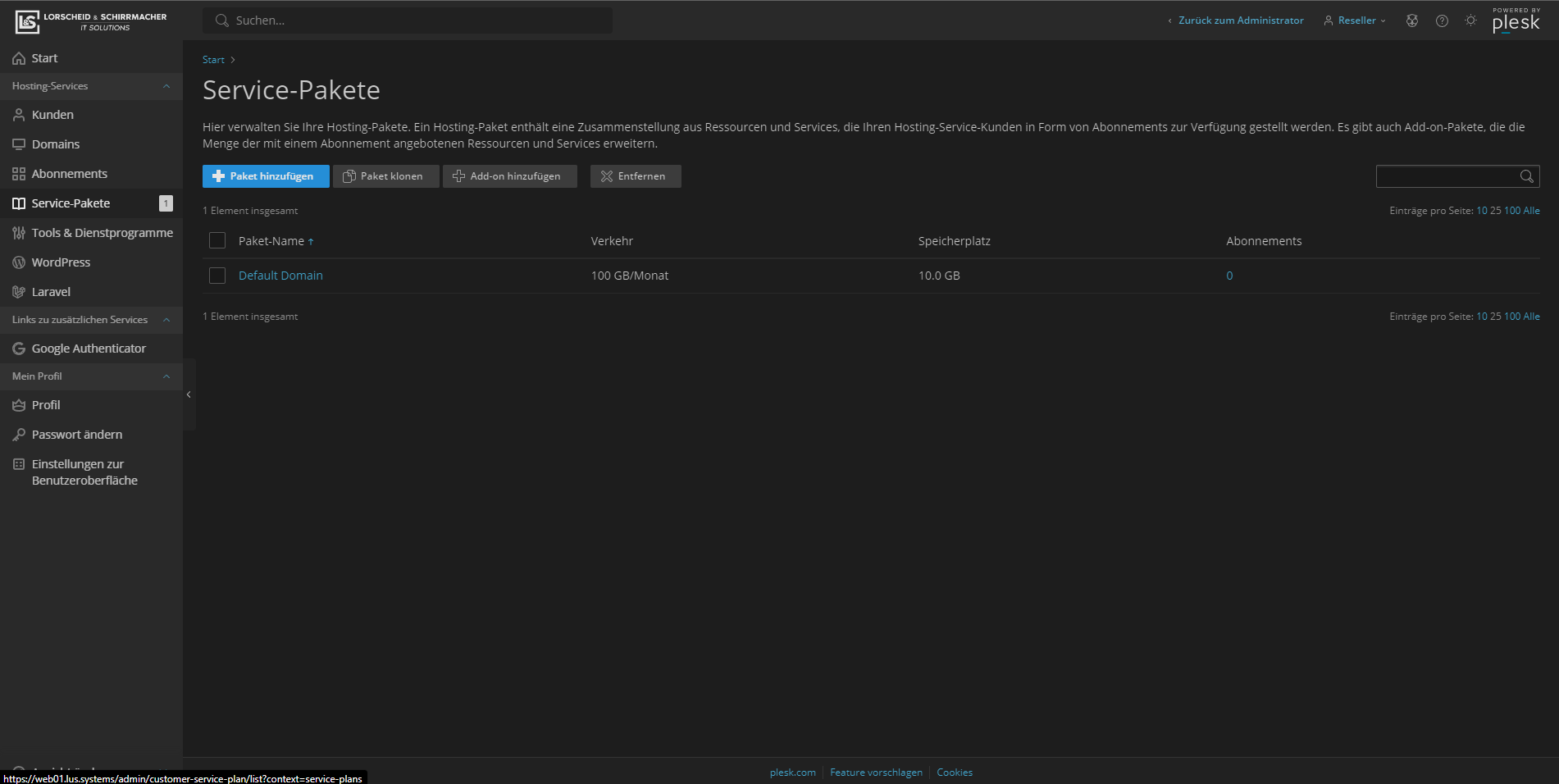
Task: Click the Suchen search field
Action: click(x=408, y=21)
